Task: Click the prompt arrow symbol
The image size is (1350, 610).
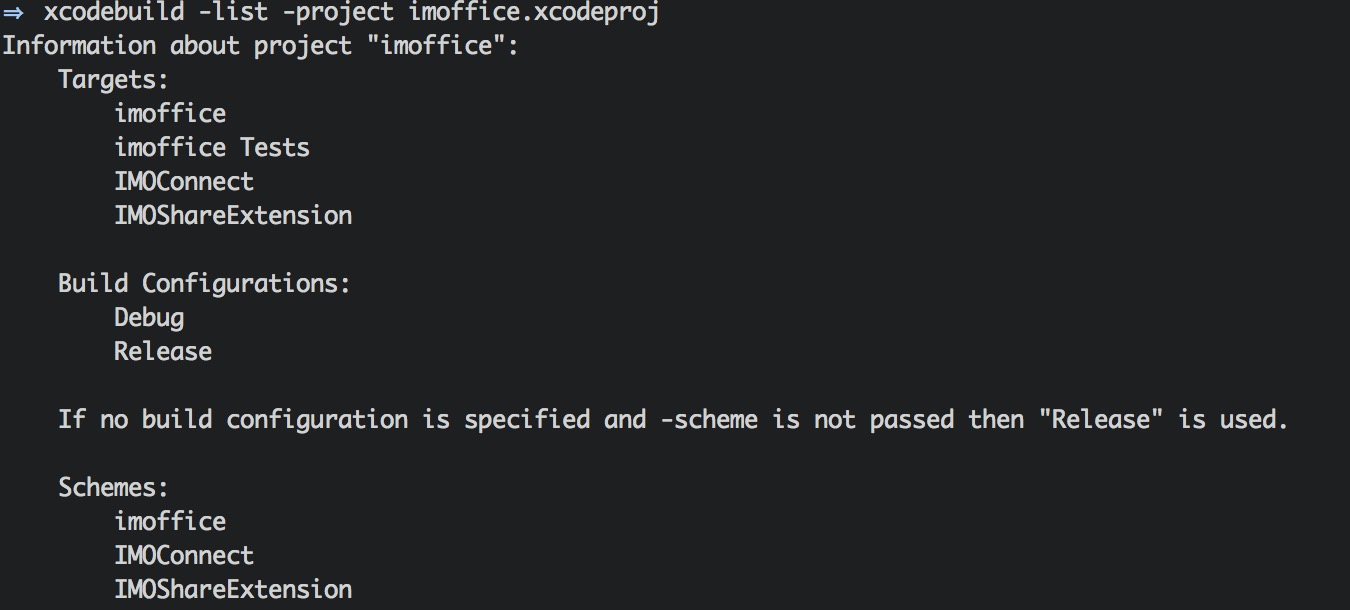Action: (13, 13)
